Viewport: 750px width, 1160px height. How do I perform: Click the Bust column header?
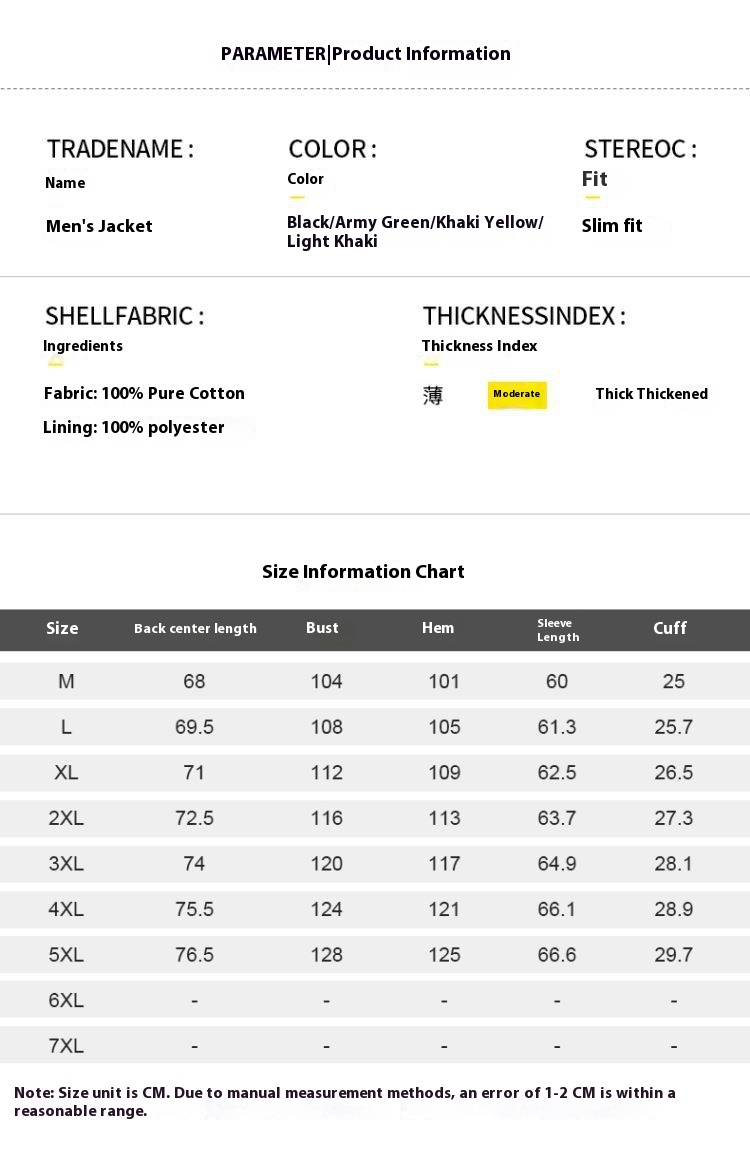point(322,628)
